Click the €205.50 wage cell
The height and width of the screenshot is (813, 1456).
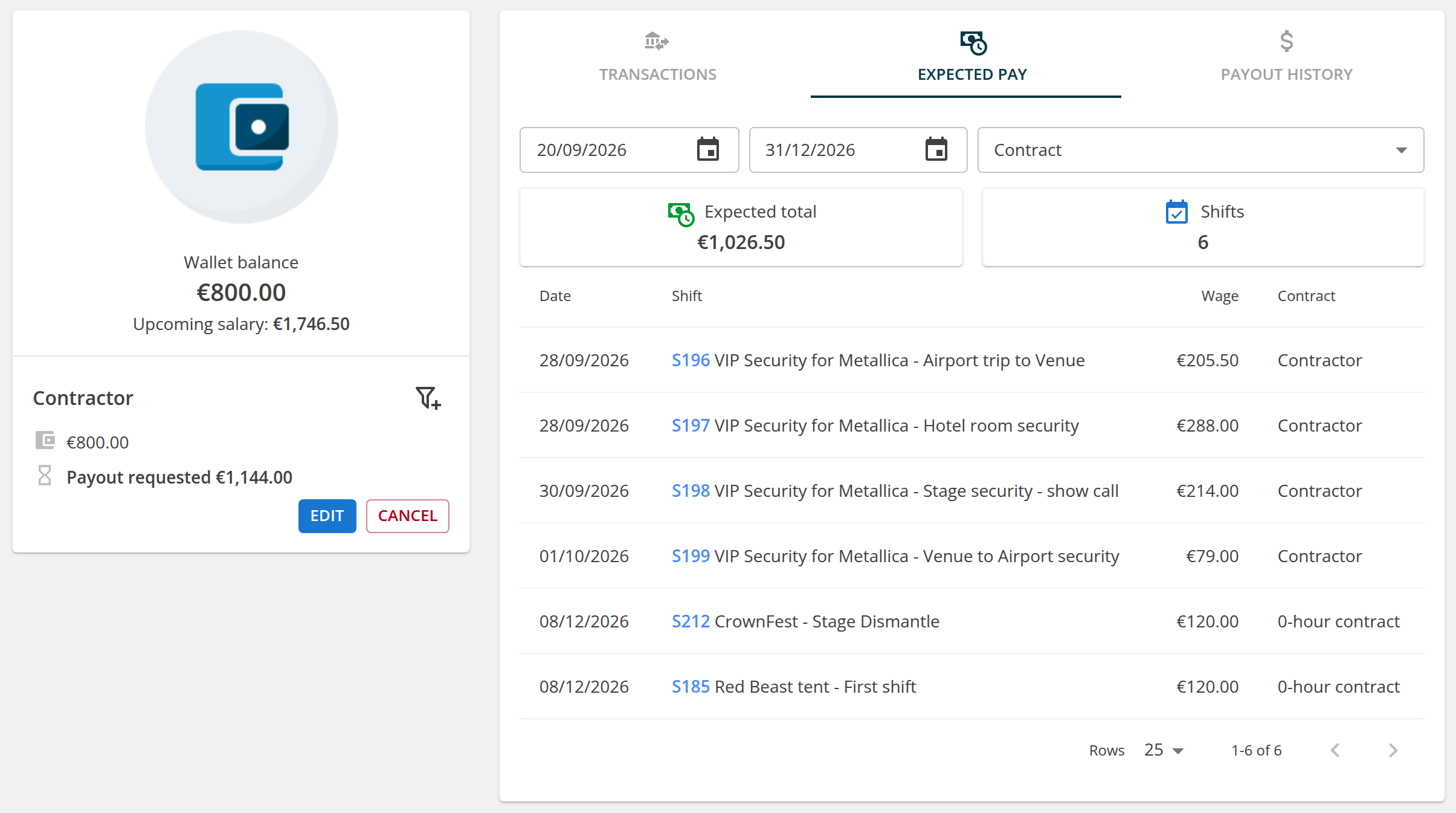click(1207, 360)
